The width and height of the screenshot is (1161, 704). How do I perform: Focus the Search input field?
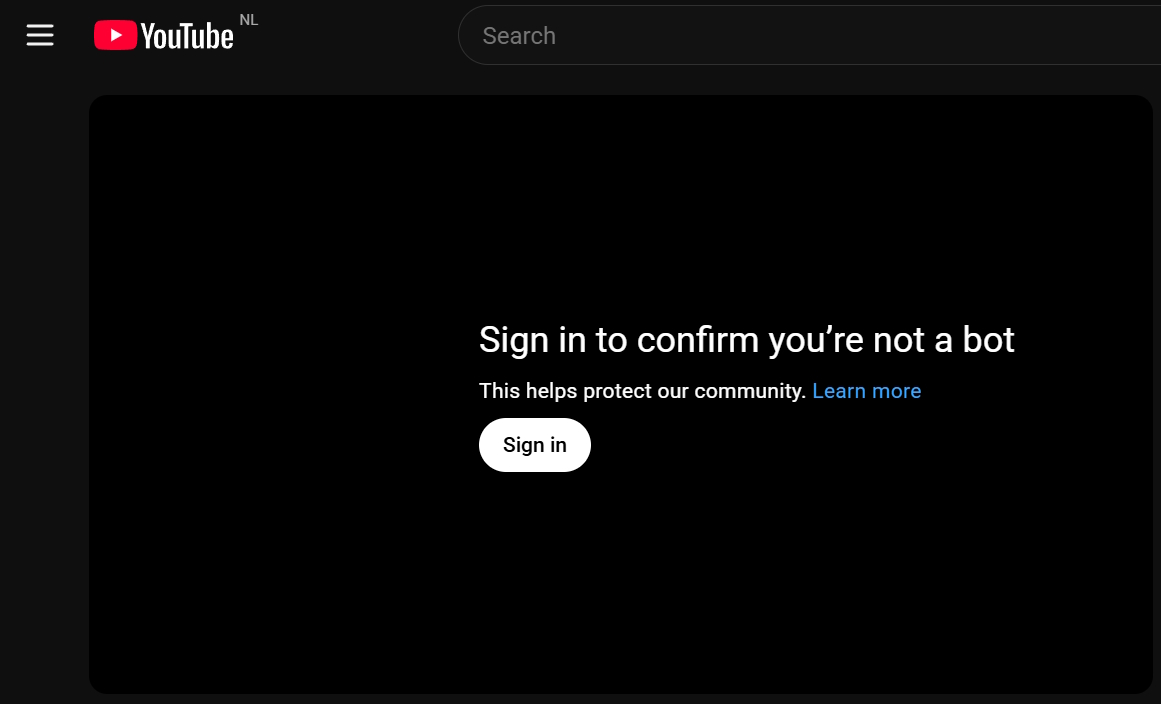tap(810, 35)
